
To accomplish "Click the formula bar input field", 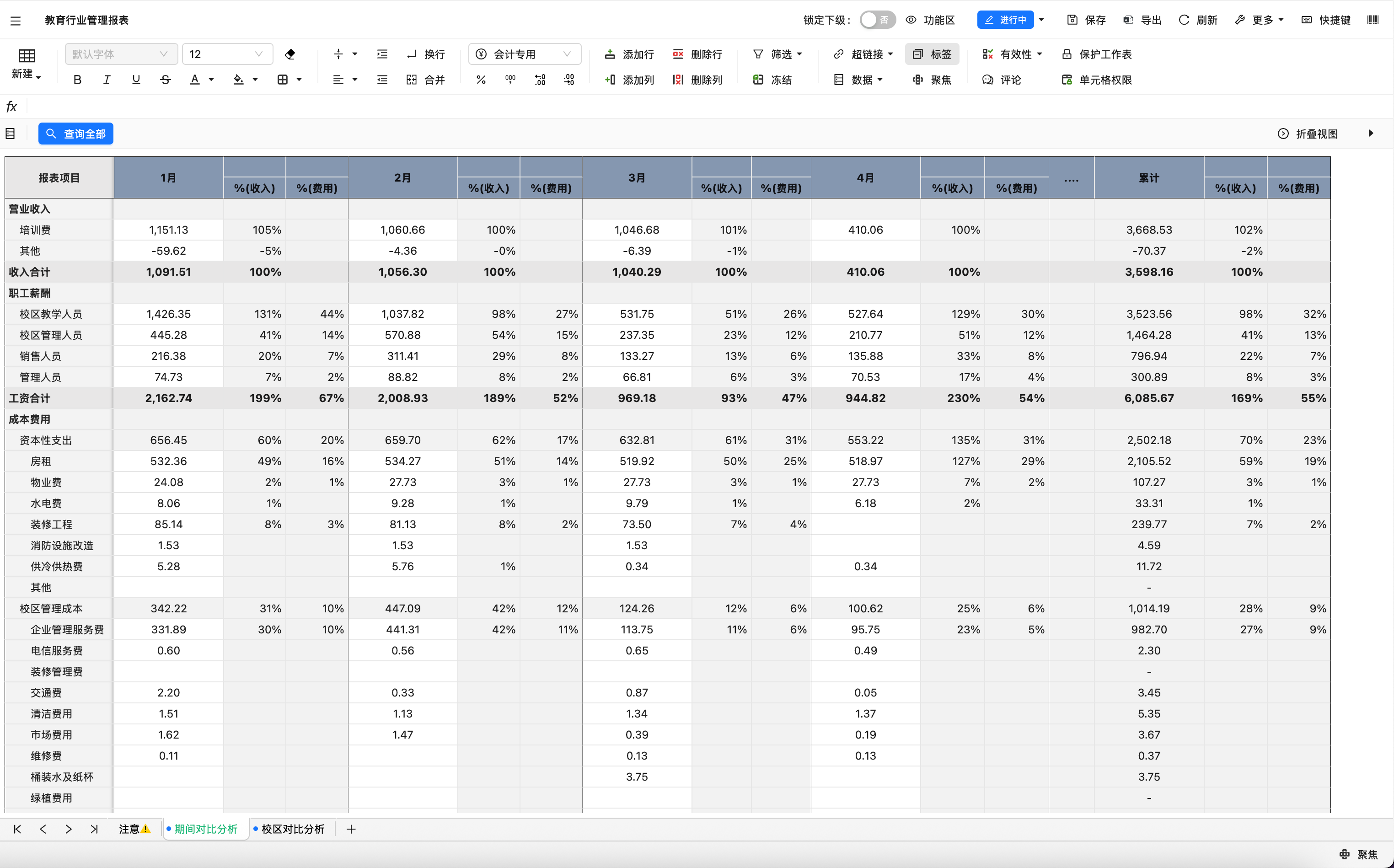I will click(x=689, y=107).
